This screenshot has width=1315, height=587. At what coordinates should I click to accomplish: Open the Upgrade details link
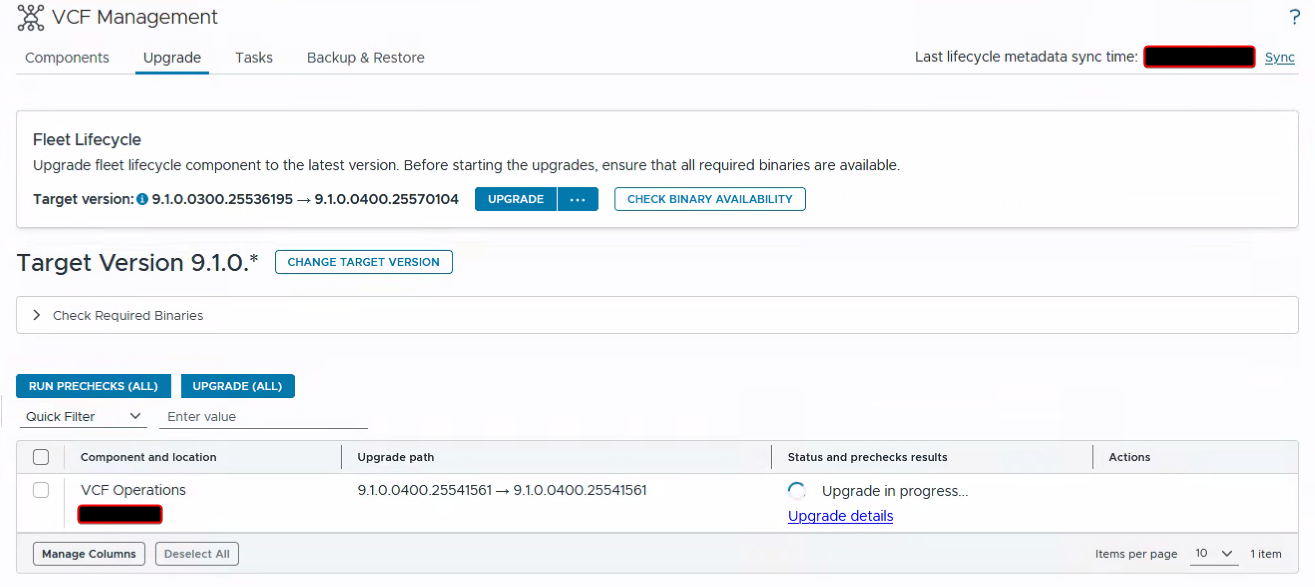(x=840, y=516)
